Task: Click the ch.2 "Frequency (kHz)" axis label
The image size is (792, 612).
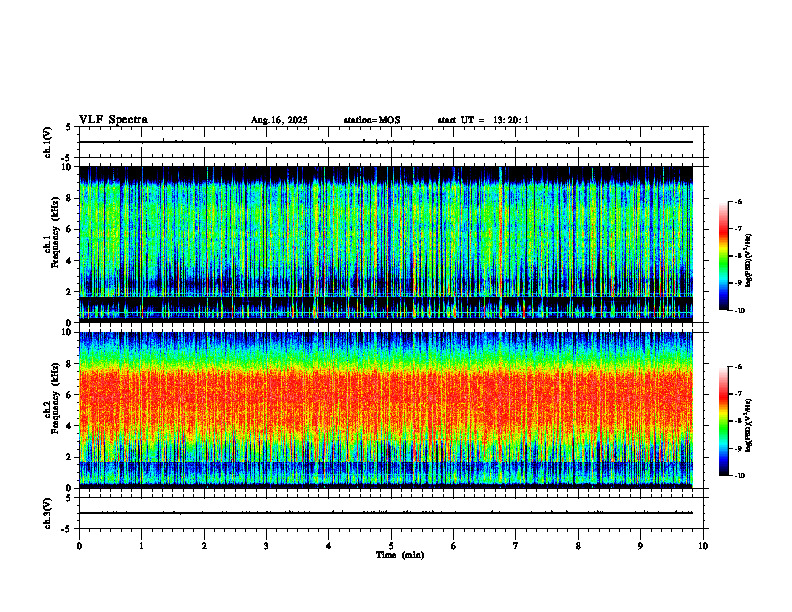Action: 55,398
